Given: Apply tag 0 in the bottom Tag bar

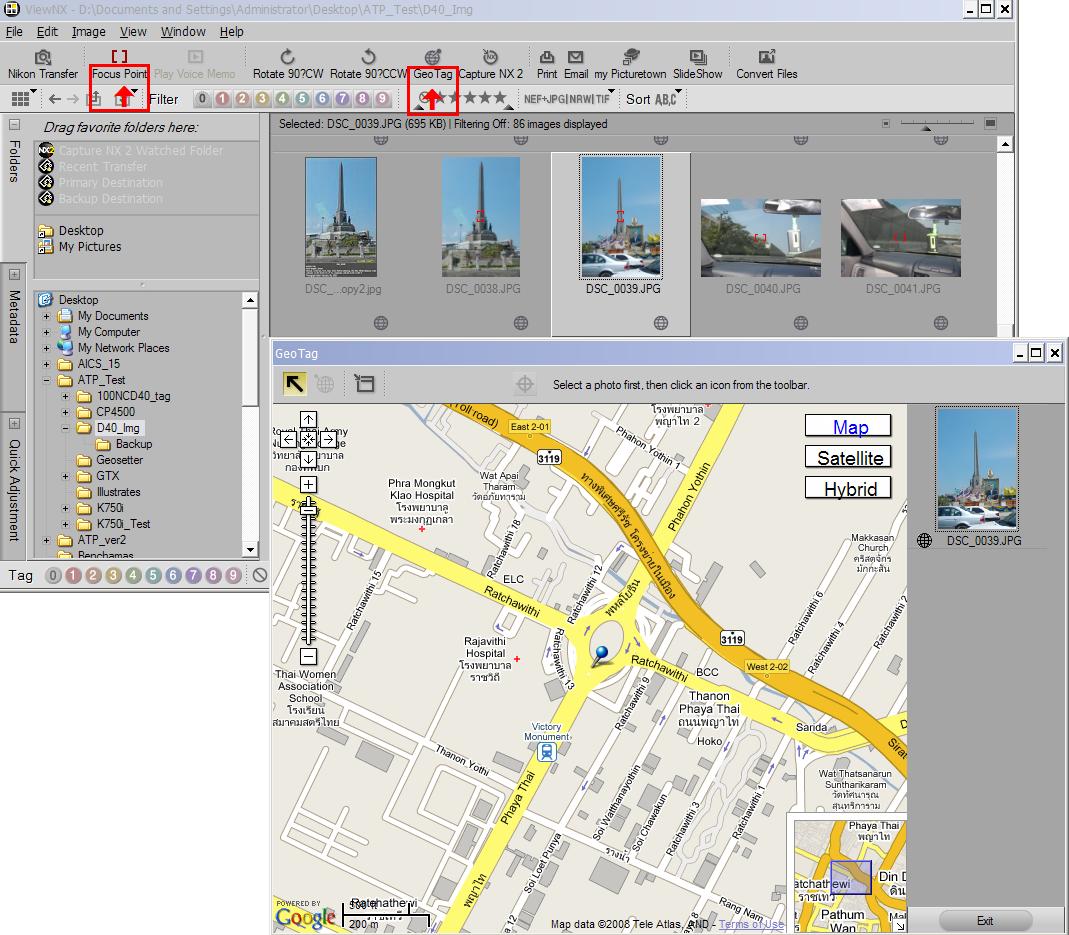Looking at the screenshot, I should pos(53,576).
